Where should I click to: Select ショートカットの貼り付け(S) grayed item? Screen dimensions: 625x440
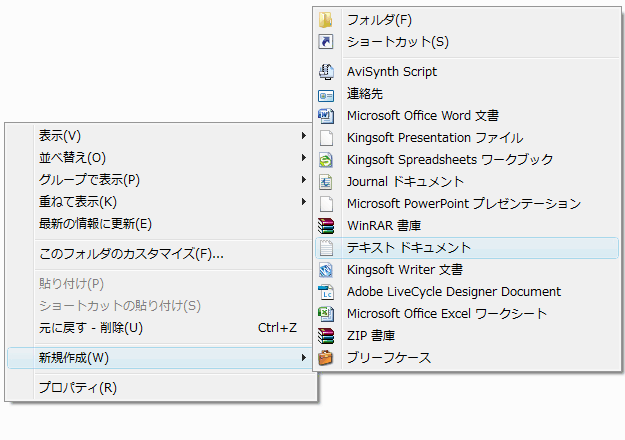tap(120, 306)
